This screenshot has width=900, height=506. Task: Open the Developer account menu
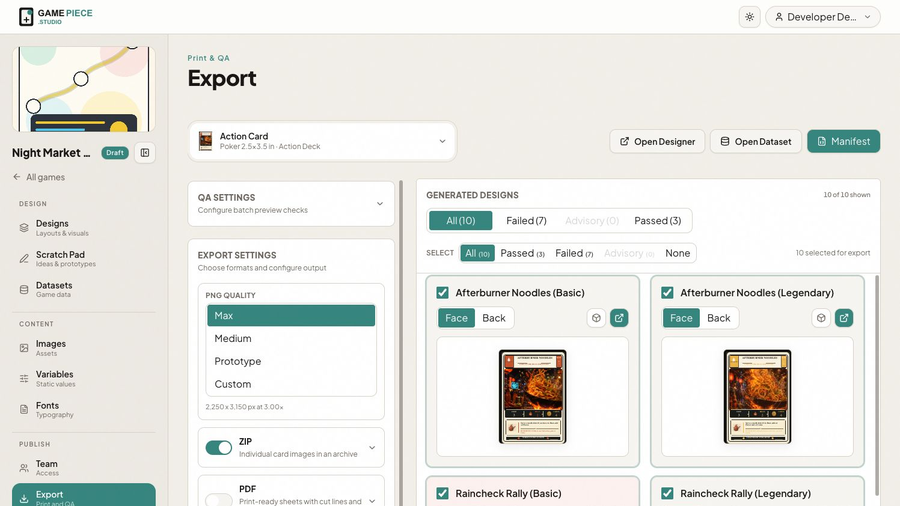click(823, 17)
